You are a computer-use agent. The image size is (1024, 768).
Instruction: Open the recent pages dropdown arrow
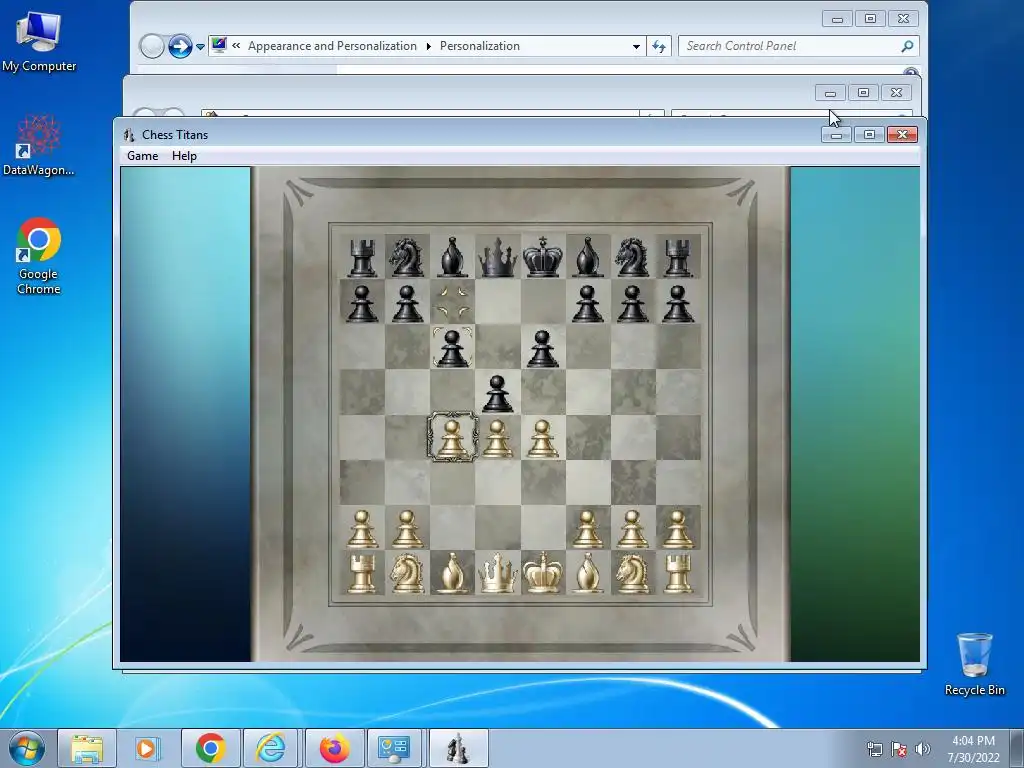pos(200,46)
